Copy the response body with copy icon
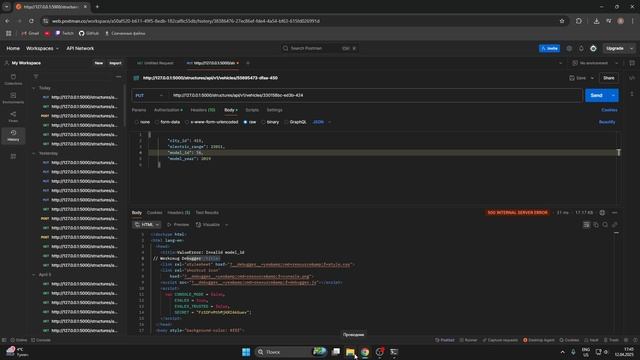 596,224
